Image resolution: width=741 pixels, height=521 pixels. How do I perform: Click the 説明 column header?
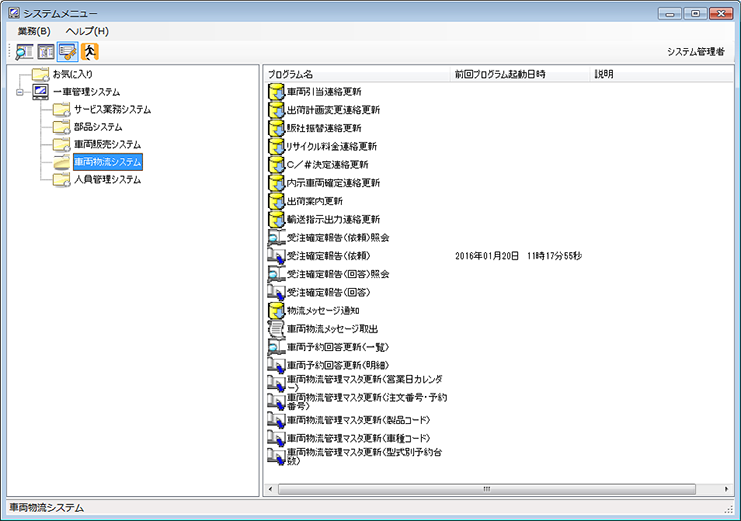pyautogui.click(x=604, y=74)
